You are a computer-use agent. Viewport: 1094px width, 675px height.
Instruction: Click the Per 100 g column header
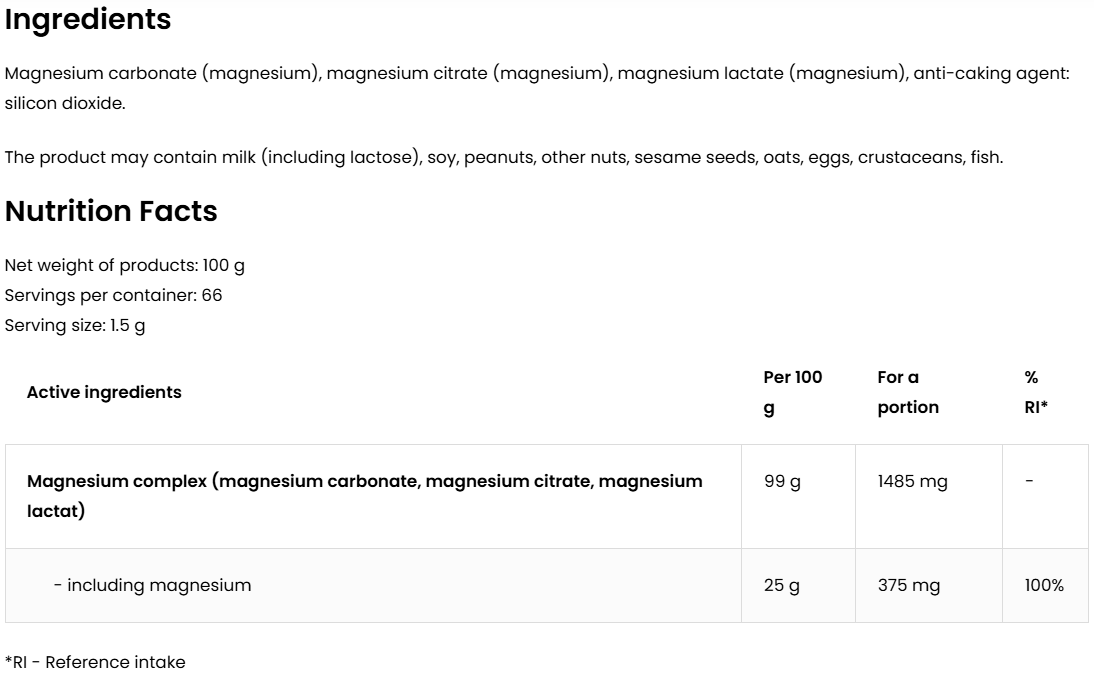[x=792, y=392]
